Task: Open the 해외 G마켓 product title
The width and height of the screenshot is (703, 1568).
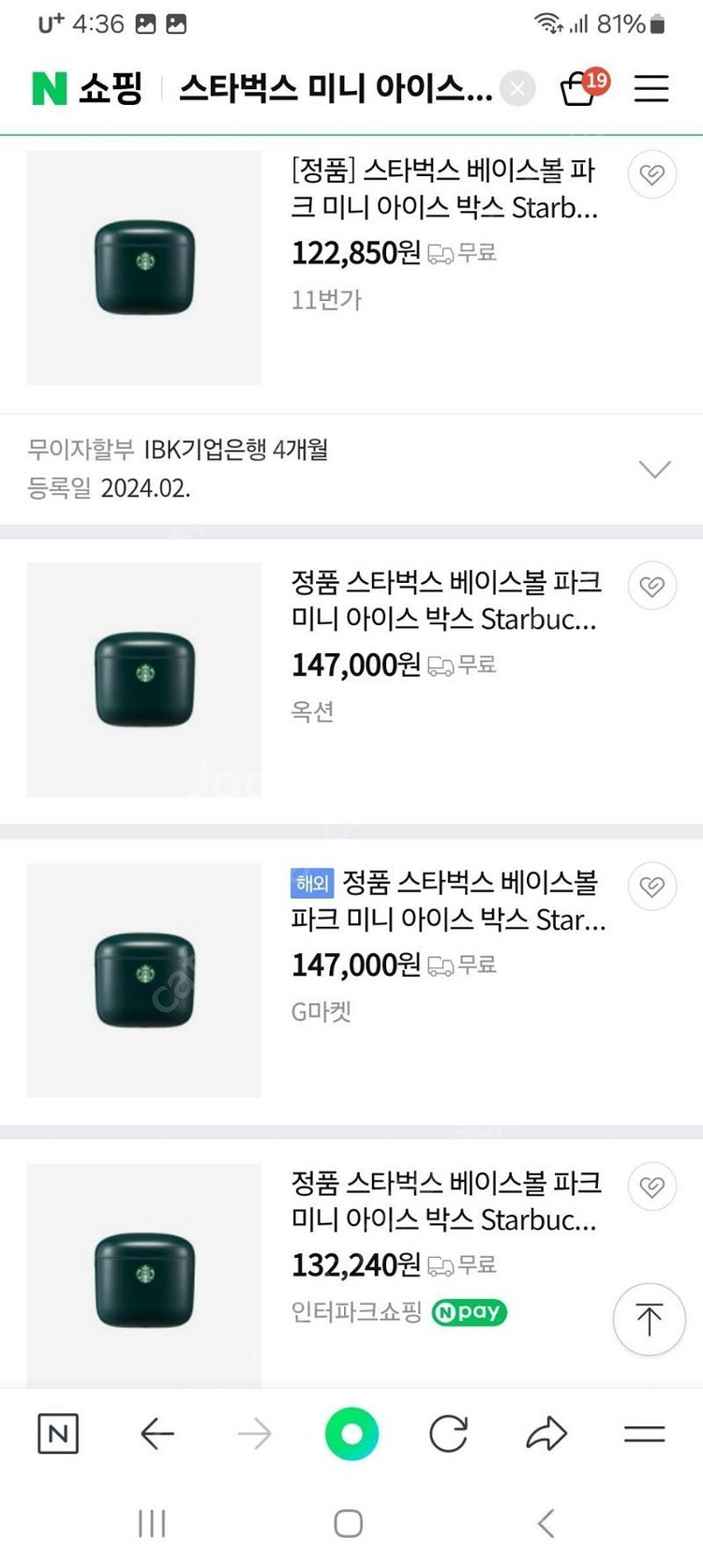Action: pos(449,901)
